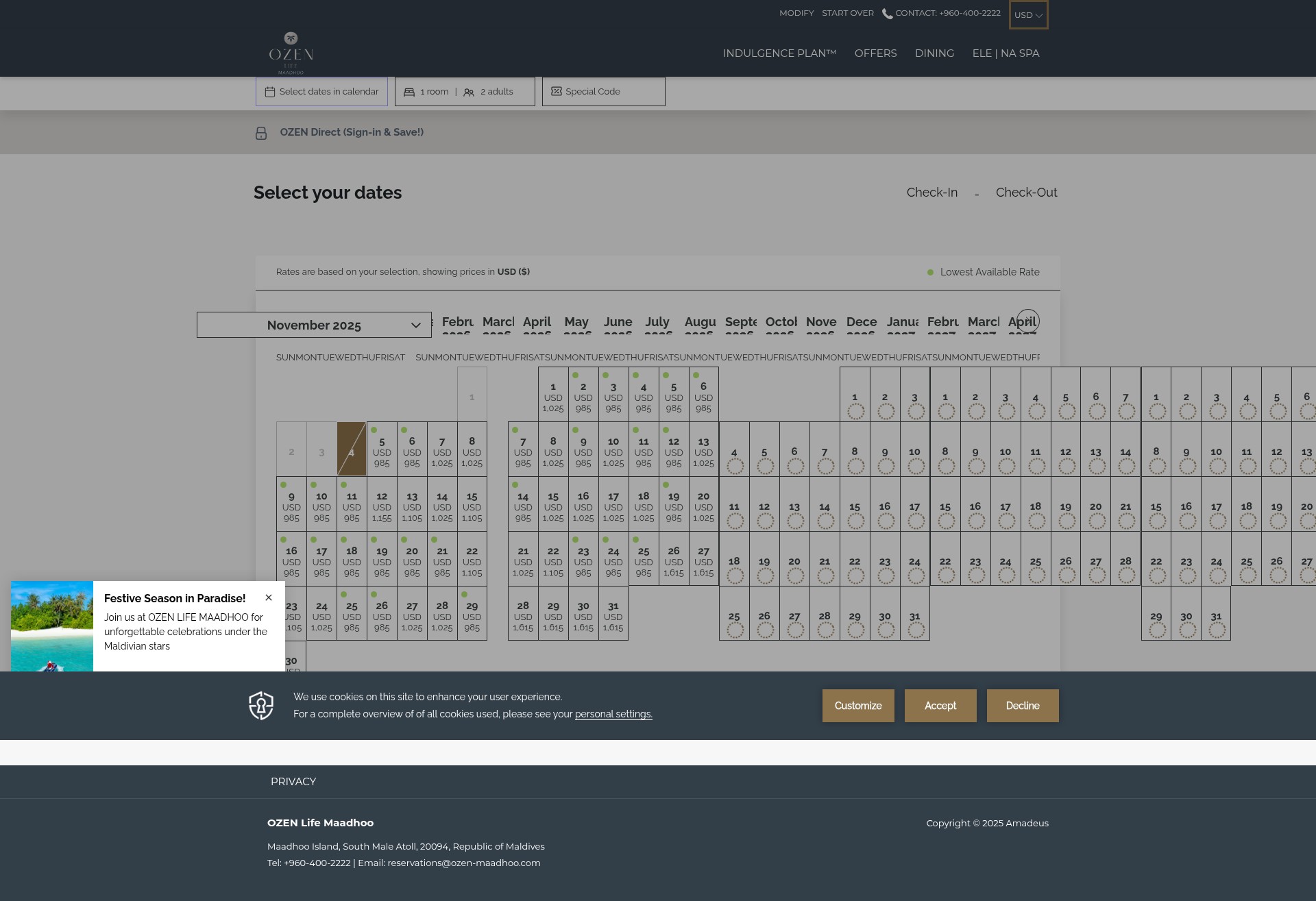Select the highlighted November 4 cell
1316x901 pixels.
pyautogui.click(x=352, y=449)
